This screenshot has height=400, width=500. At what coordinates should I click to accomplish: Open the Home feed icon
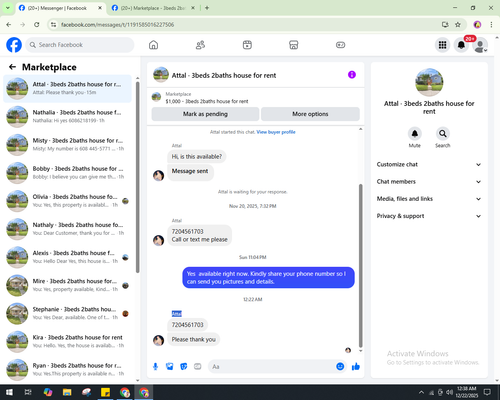153,45
